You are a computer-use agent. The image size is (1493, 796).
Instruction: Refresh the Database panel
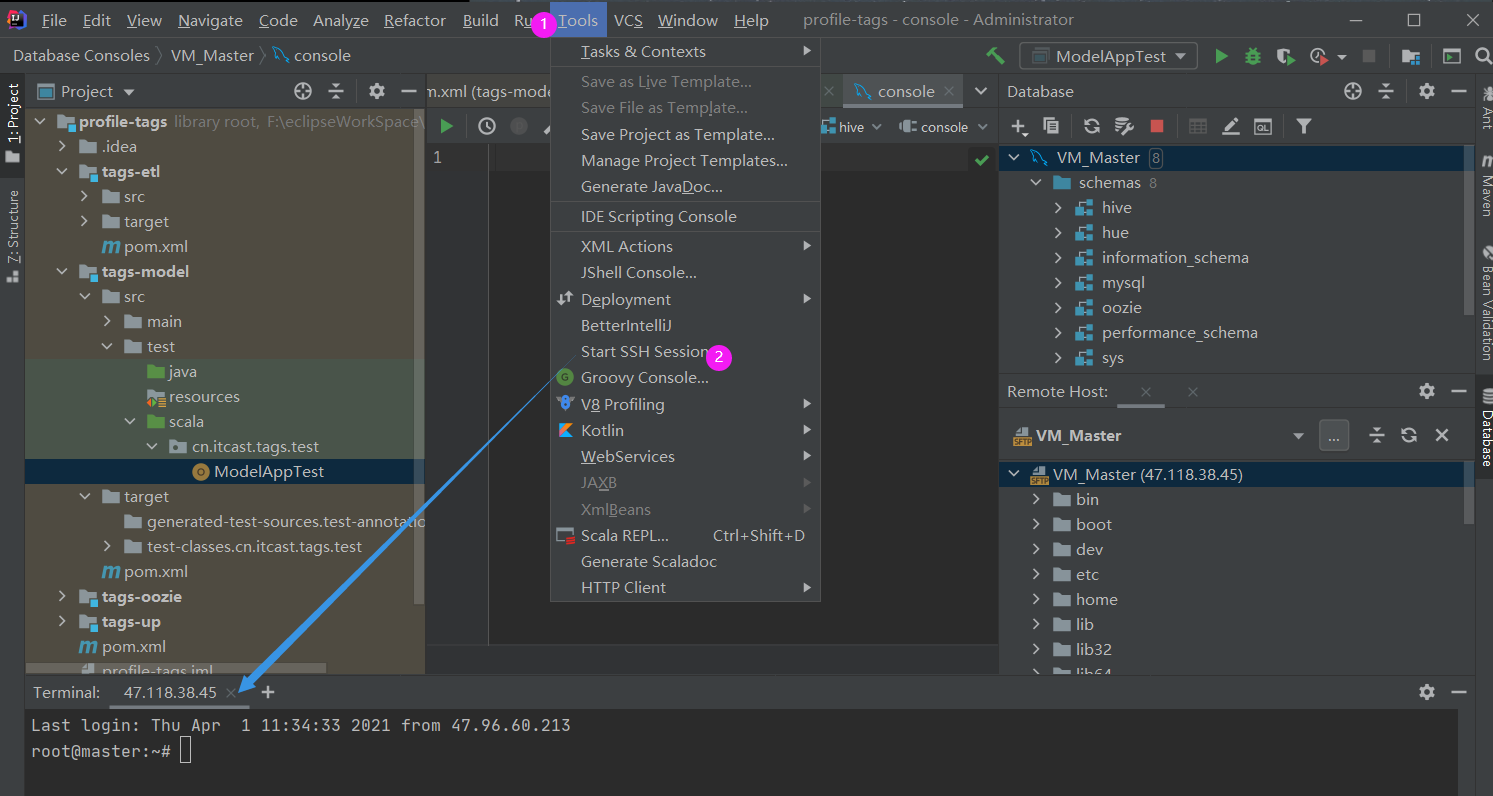1092,126
